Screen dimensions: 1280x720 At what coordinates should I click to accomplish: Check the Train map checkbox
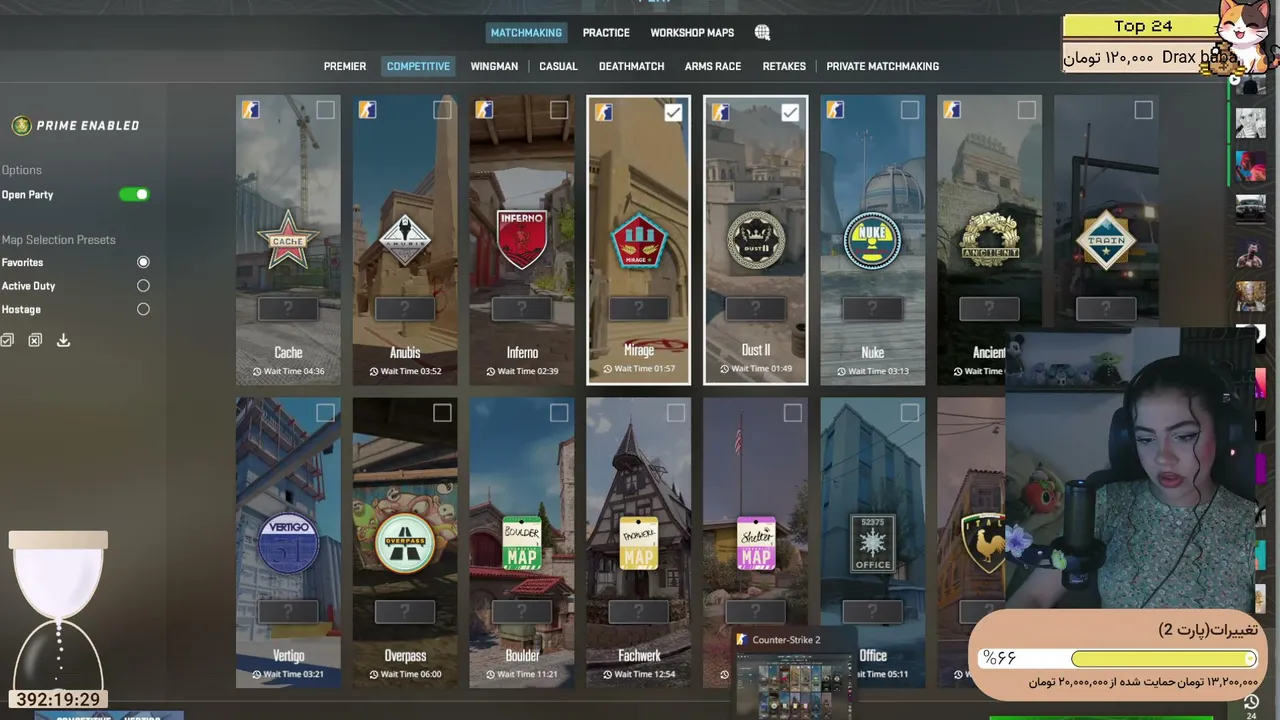tap(1144, 110)
